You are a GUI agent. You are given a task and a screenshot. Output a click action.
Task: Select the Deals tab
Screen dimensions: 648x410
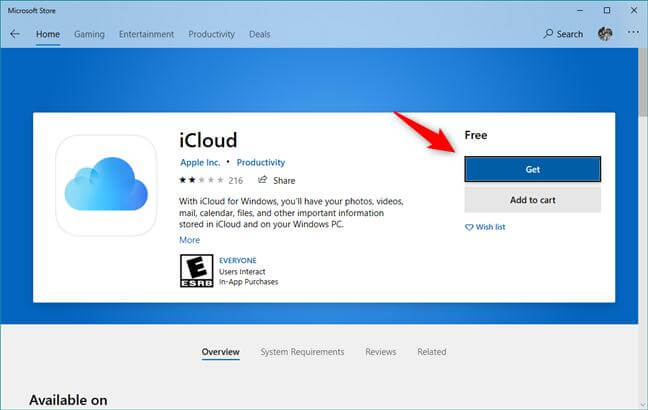pos(259,34)
